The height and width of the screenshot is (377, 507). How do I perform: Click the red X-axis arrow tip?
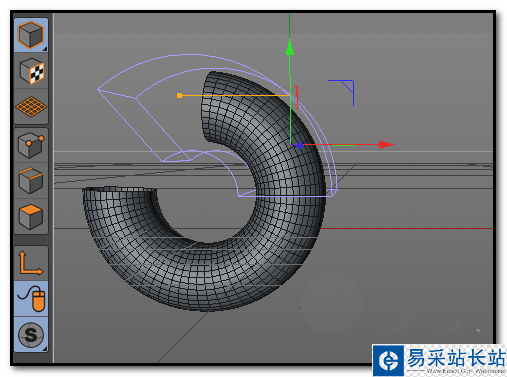pos(387,145)
